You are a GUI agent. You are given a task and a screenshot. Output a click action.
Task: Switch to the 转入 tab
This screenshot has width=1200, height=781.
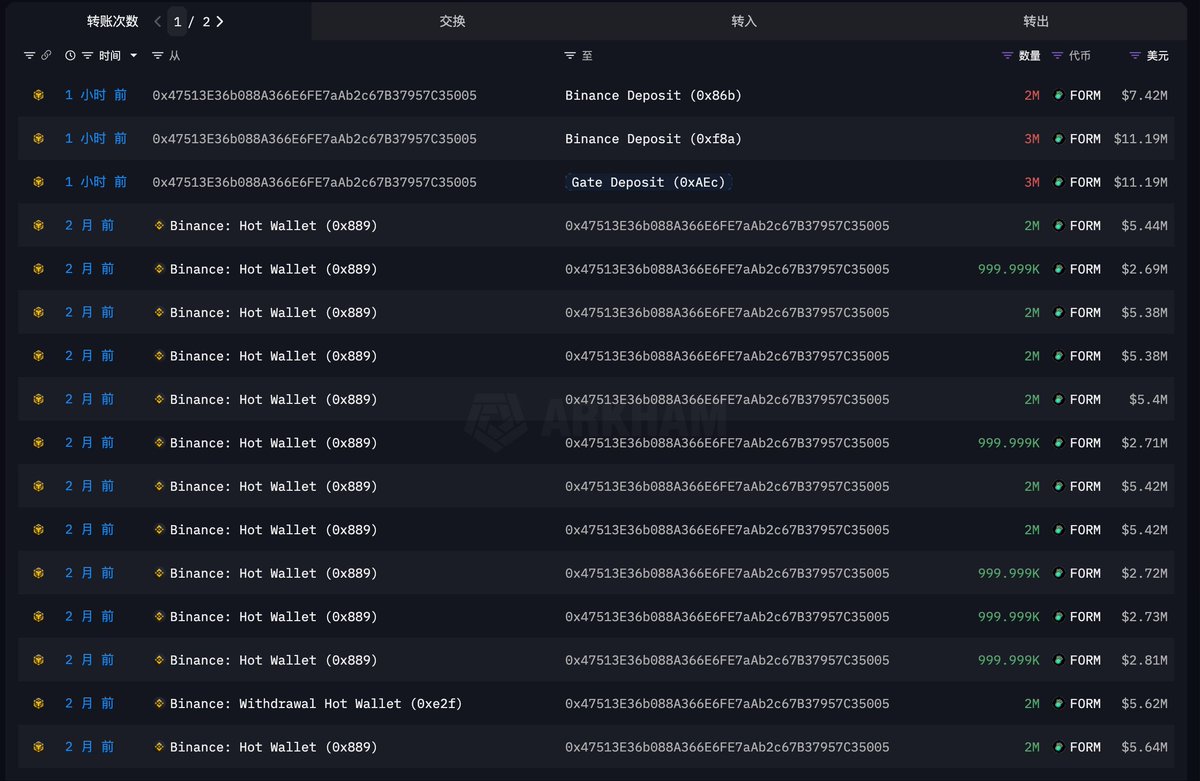pyautogui.click(x=744, y=21)
